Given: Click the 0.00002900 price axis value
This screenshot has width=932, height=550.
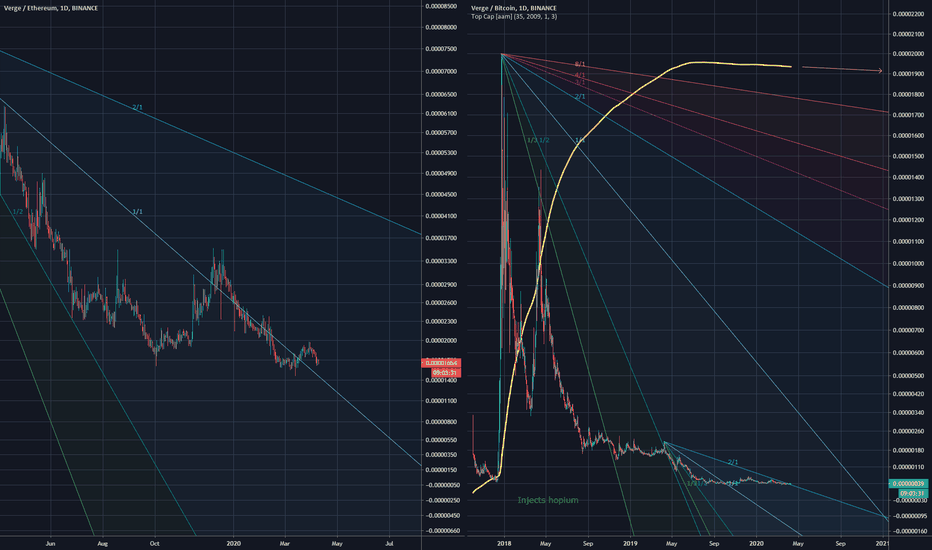Looking at the screenshot, I should tap(441, 285).
